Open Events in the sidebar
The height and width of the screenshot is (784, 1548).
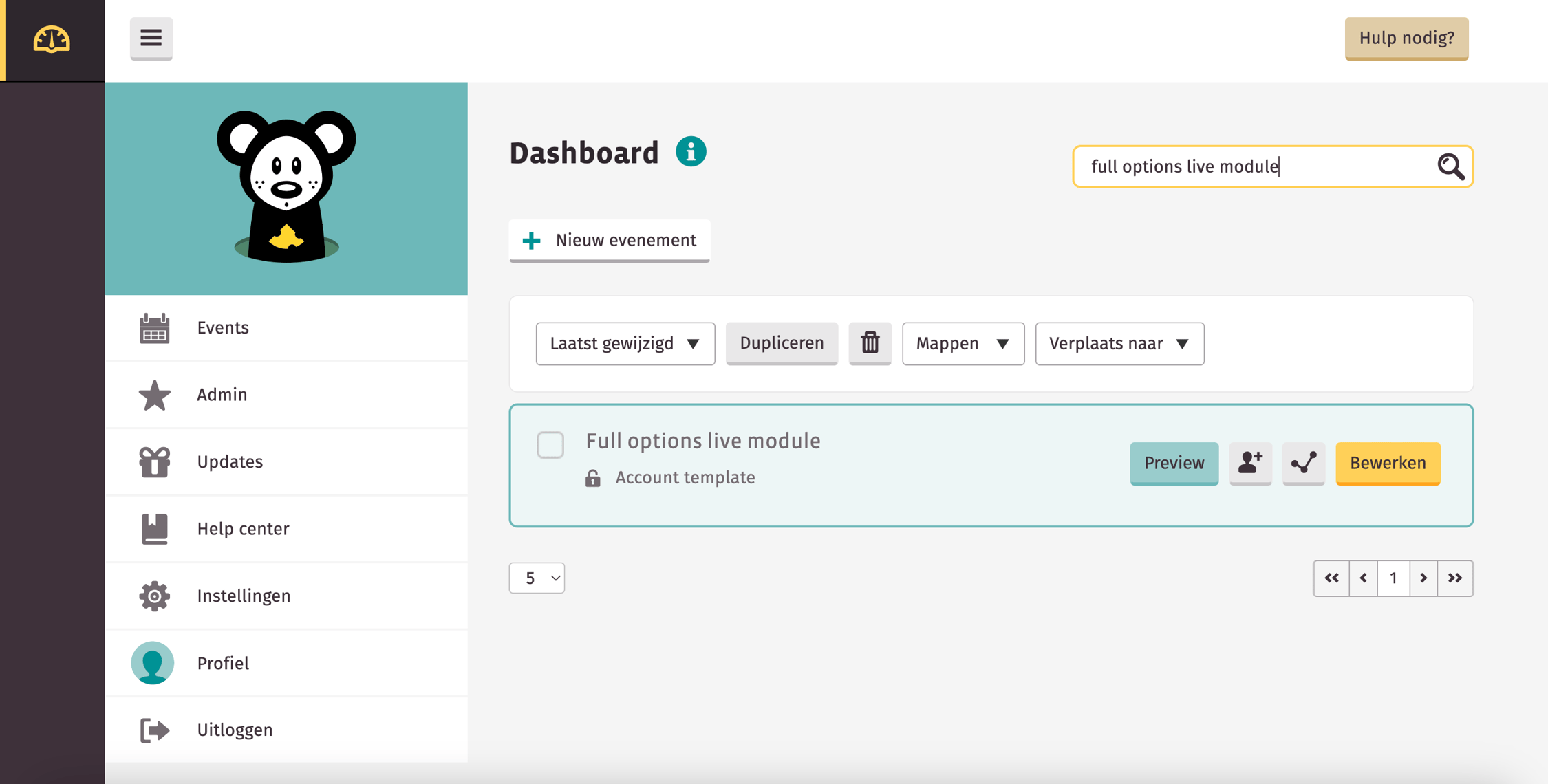(222, 327)
